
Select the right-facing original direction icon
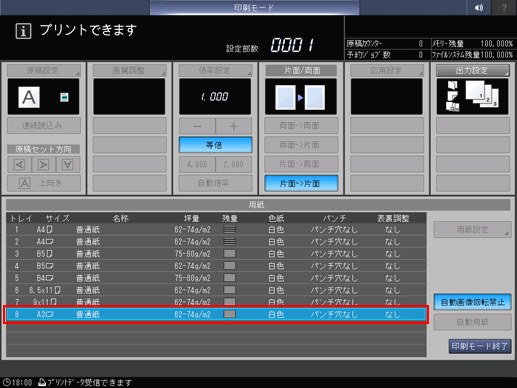tap(43, 164)
